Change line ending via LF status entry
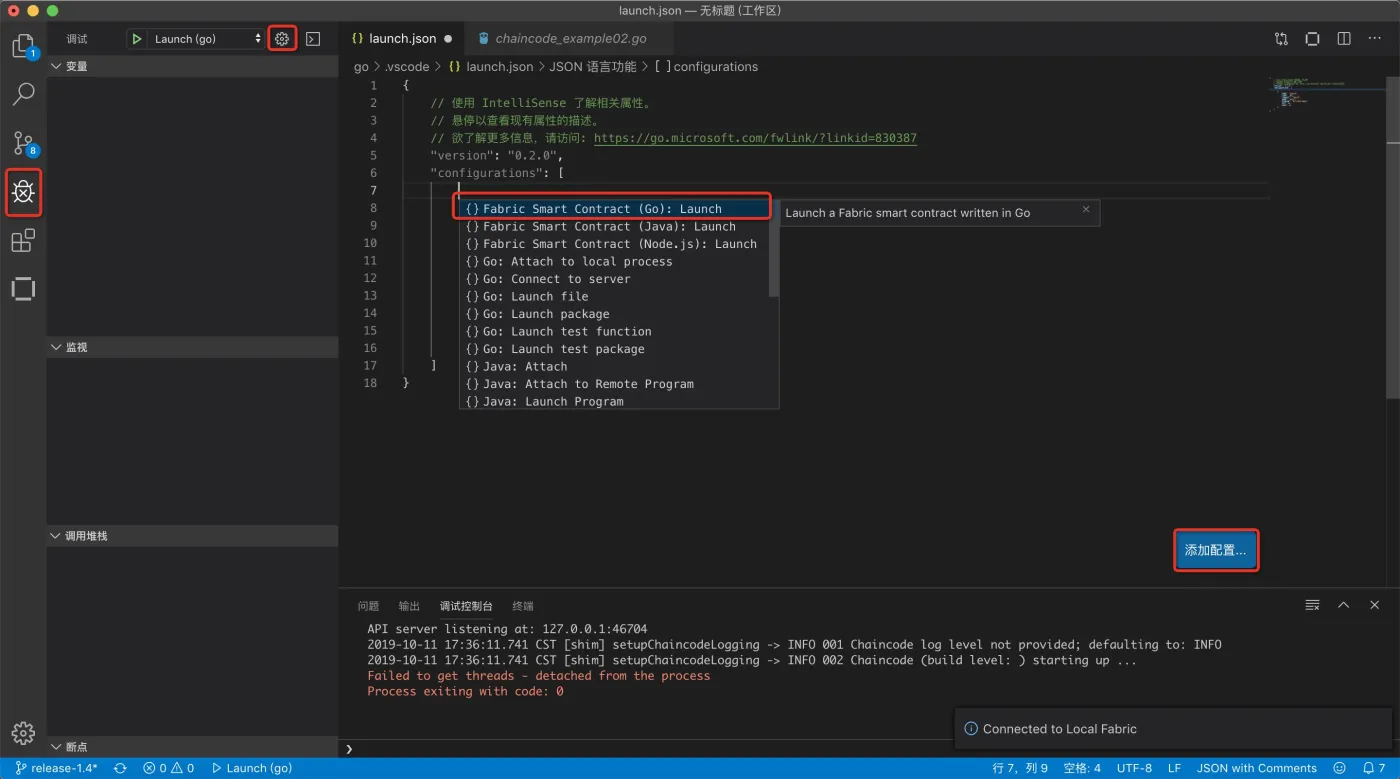1400x779 pixels. pyautogui.click(x=1174, y=768)
